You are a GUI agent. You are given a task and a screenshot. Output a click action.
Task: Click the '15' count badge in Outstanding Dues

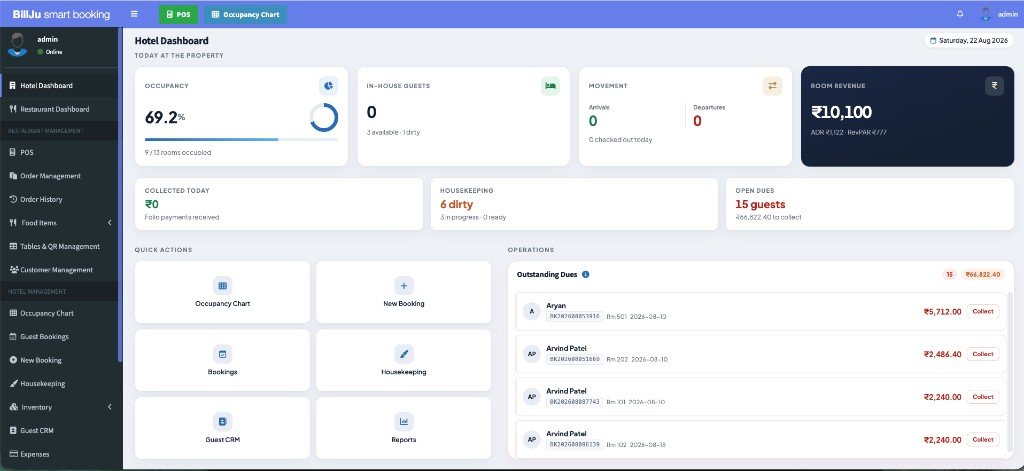pyautogui.click(x=950, y=274)
